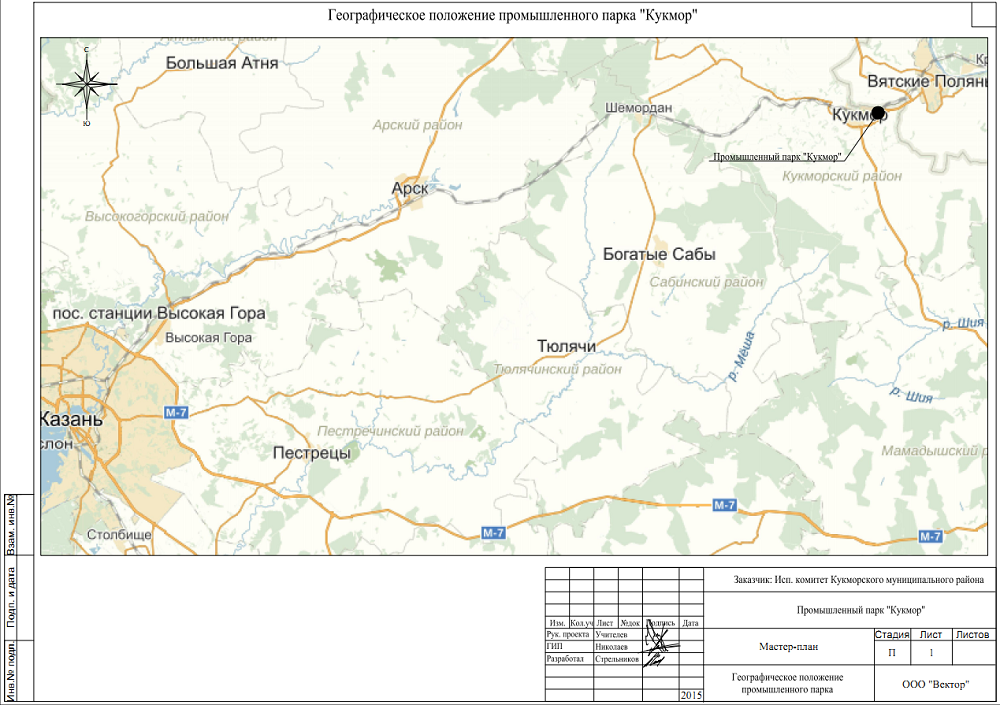The width and height of the screenshot is (1000, 705).
Task: Click the 2015 date cell
Action: pyautogui.click(x=691, y=695)
